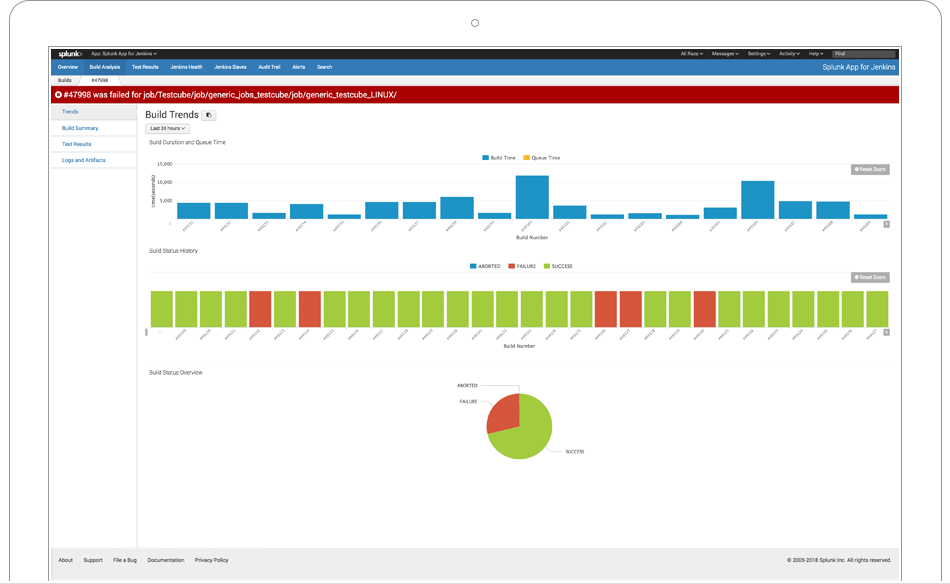Image resolution: width=950 pixels, height=584 pixels.
Task: Click the Build Status History heading
Action: point(173,251)
